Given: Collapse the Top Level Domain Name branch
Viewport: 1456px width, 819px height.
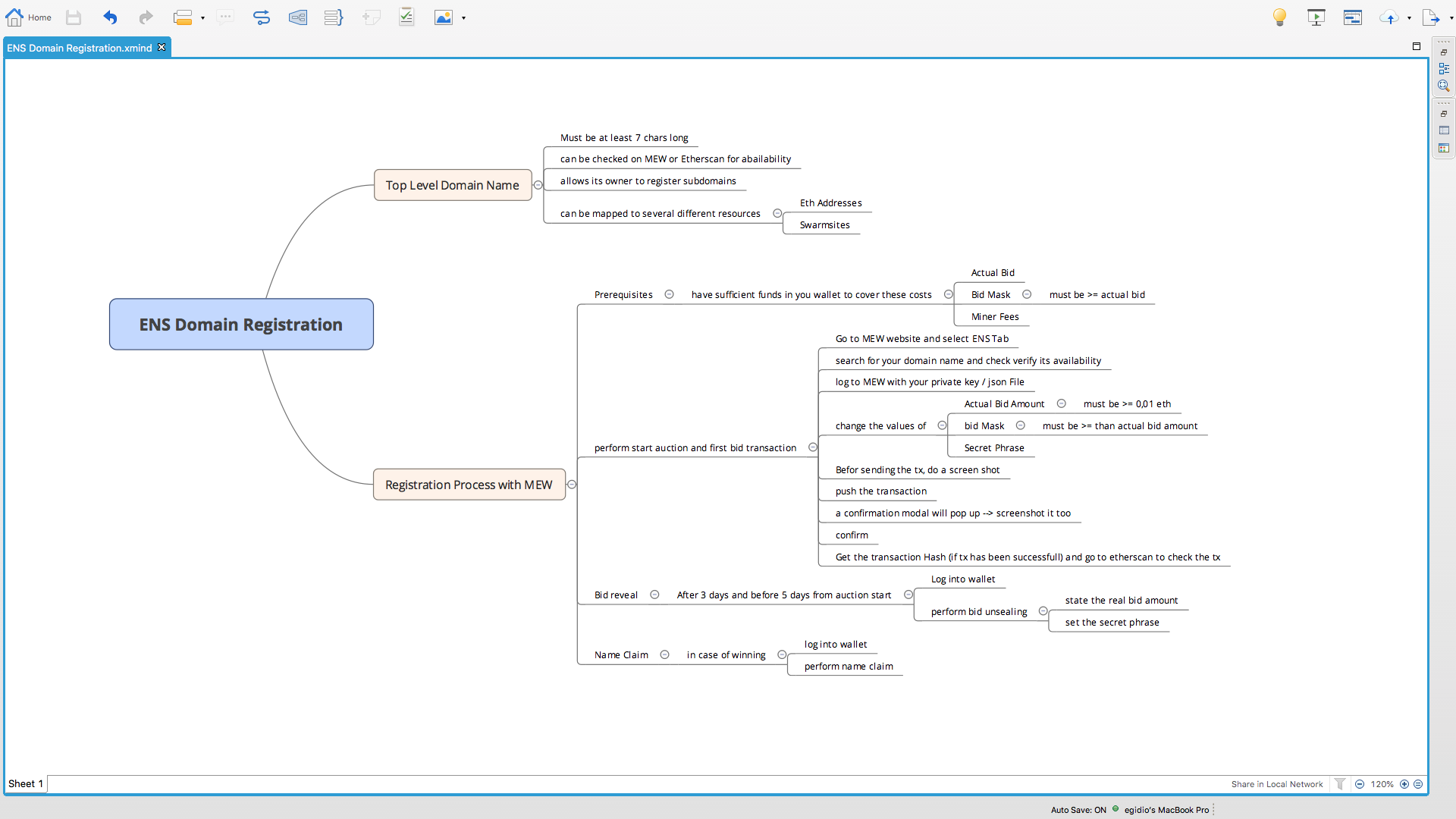Looking at the screenshot, I should 538,185.
